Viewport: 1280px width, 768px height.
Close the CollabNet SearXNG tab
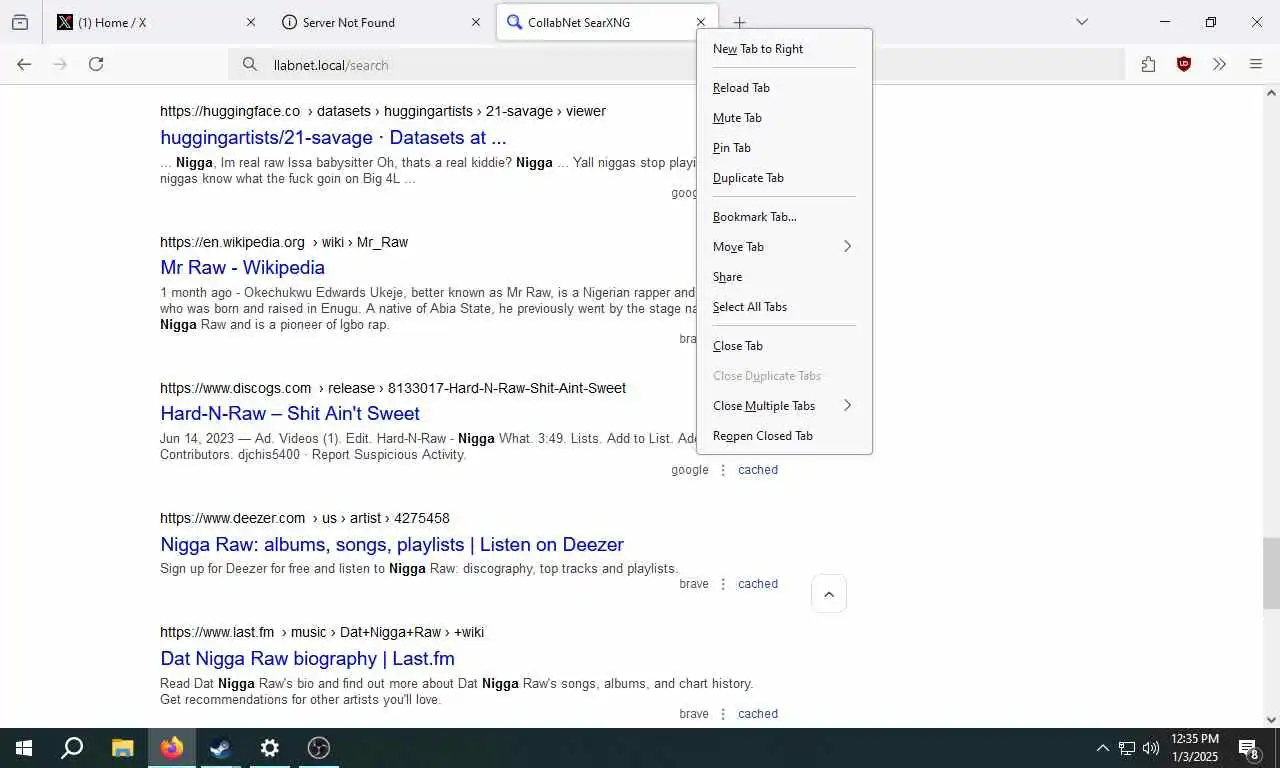[x=701, y=22]
